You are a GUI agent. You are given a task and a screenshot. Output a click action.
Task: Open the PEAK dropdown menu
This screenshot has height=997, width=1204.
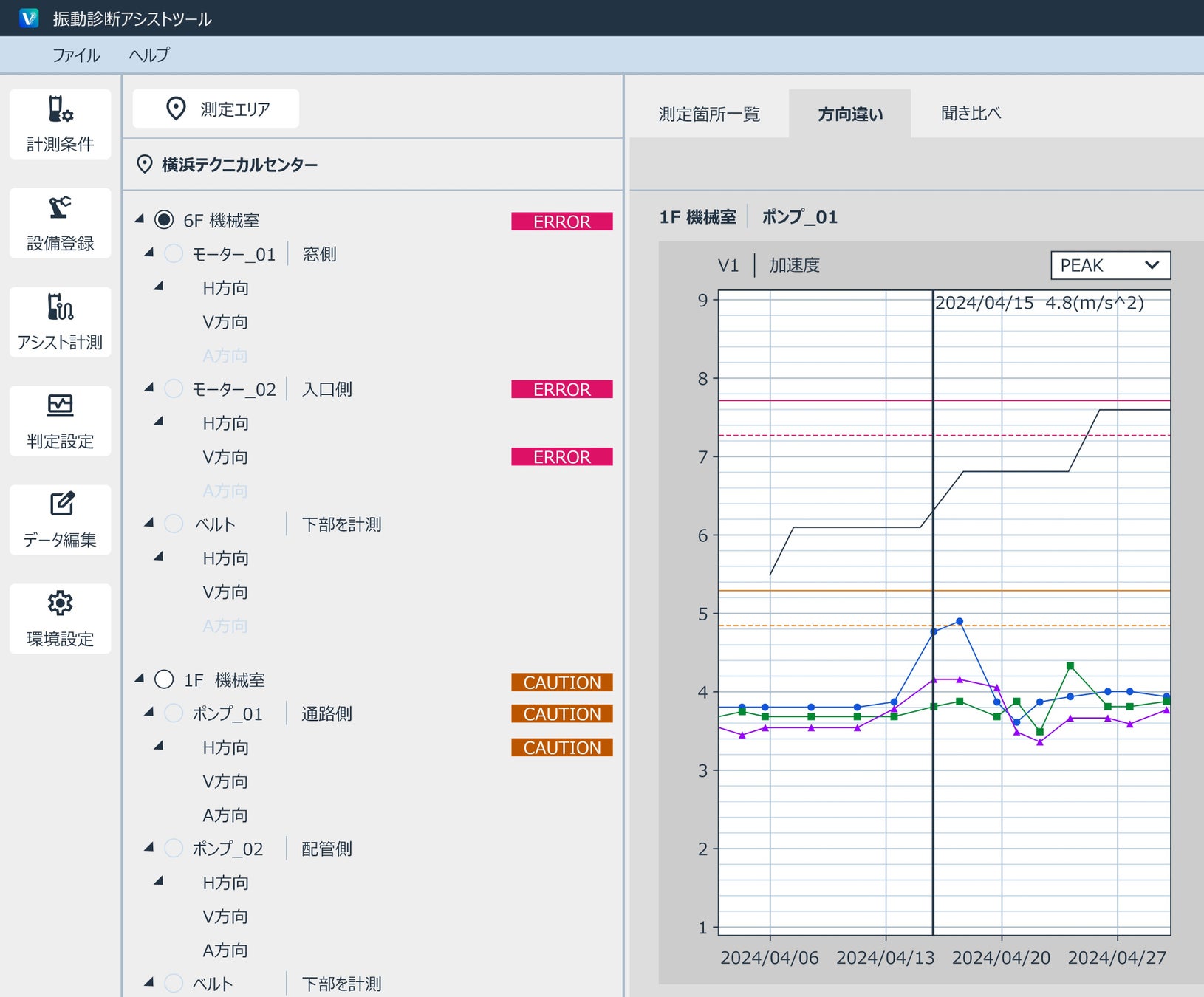1109,265
